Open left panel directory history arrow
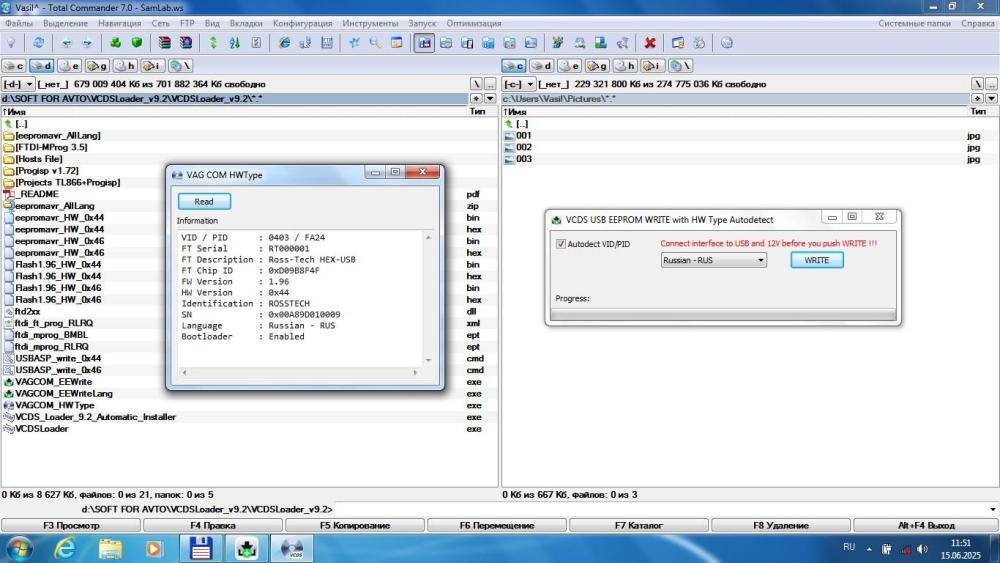The width and height of the screenshot is (1000, 563). click(x=490, y=99)
